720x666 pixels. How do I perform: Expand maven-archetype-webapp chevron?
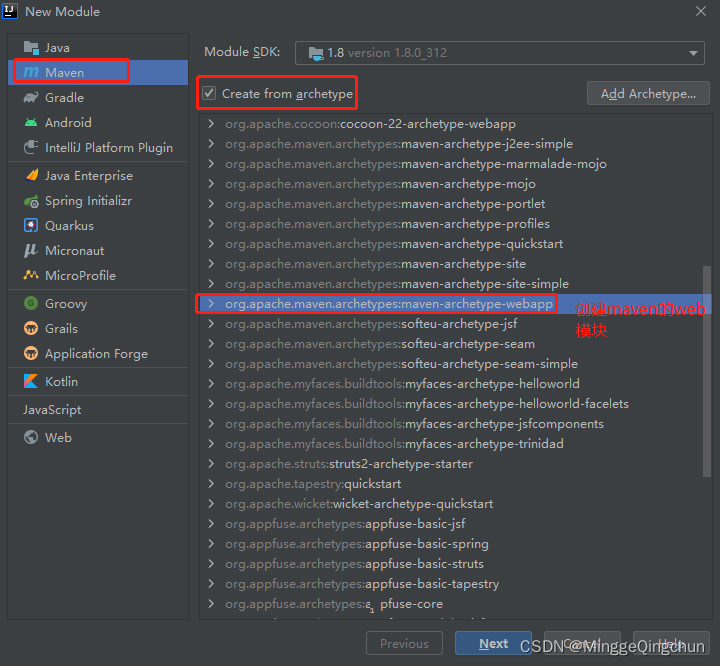[x=211, y=304]
